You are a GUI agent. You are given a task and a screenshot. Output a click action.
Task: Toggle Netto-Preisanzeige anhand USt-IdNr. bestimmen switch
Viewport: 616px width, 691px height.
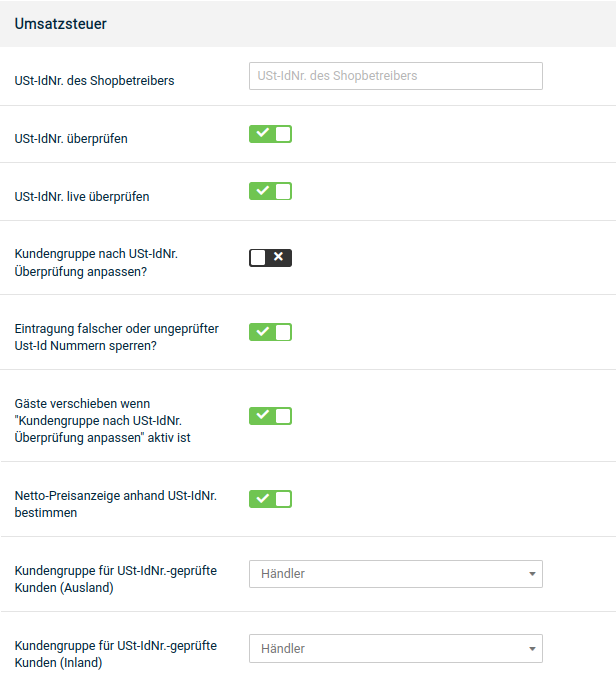coord(270,499)
